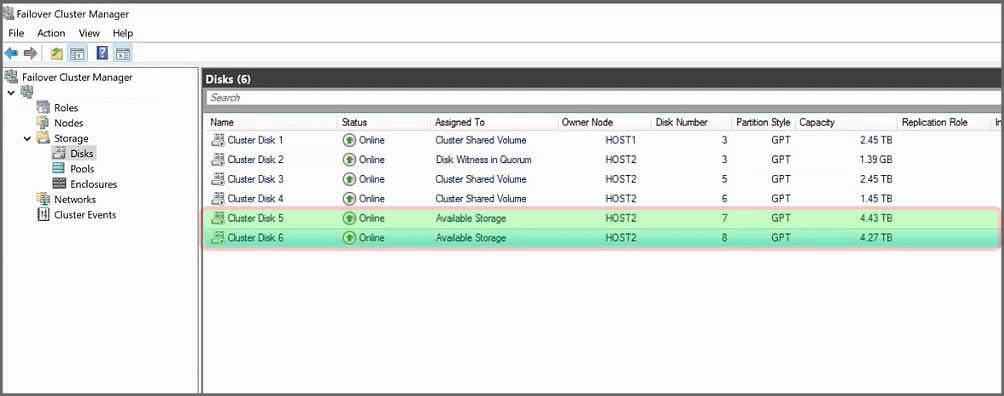
Task: Select the Cluster Disk 2 row name
Action: click(x=255, y=160)
